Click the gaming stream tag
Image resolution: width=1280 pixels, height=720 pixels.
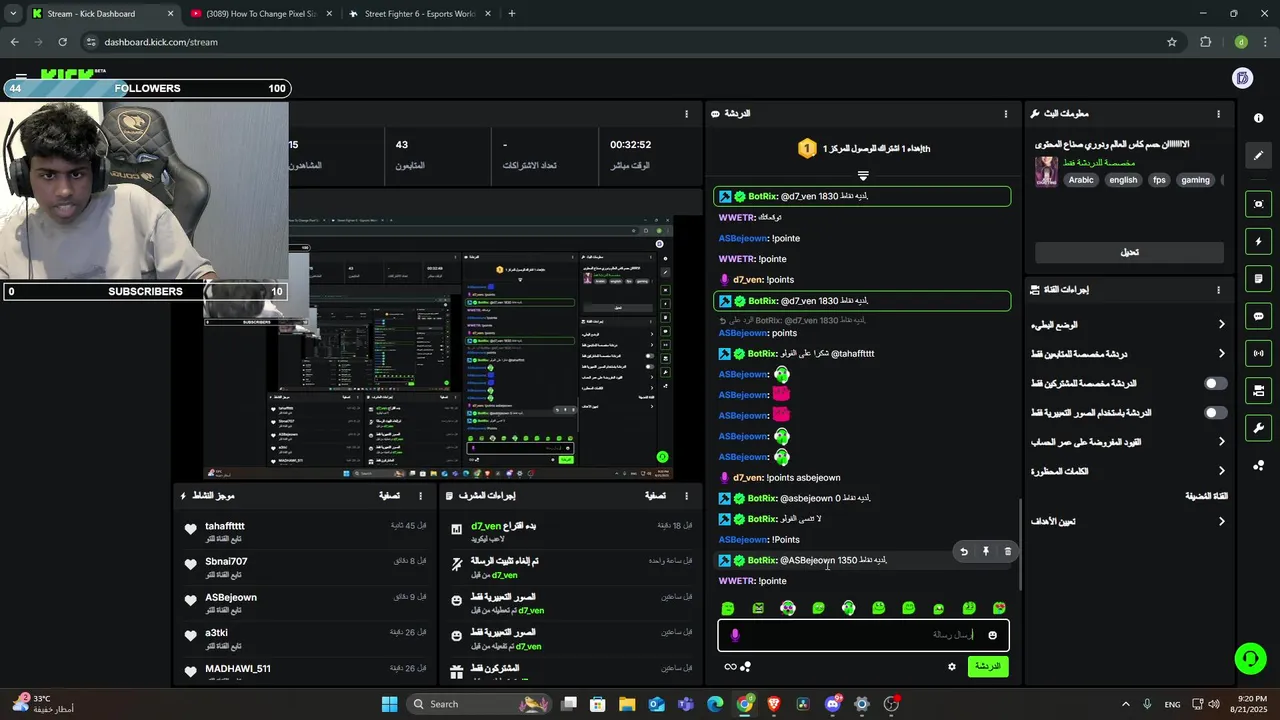click(1195, 180)
